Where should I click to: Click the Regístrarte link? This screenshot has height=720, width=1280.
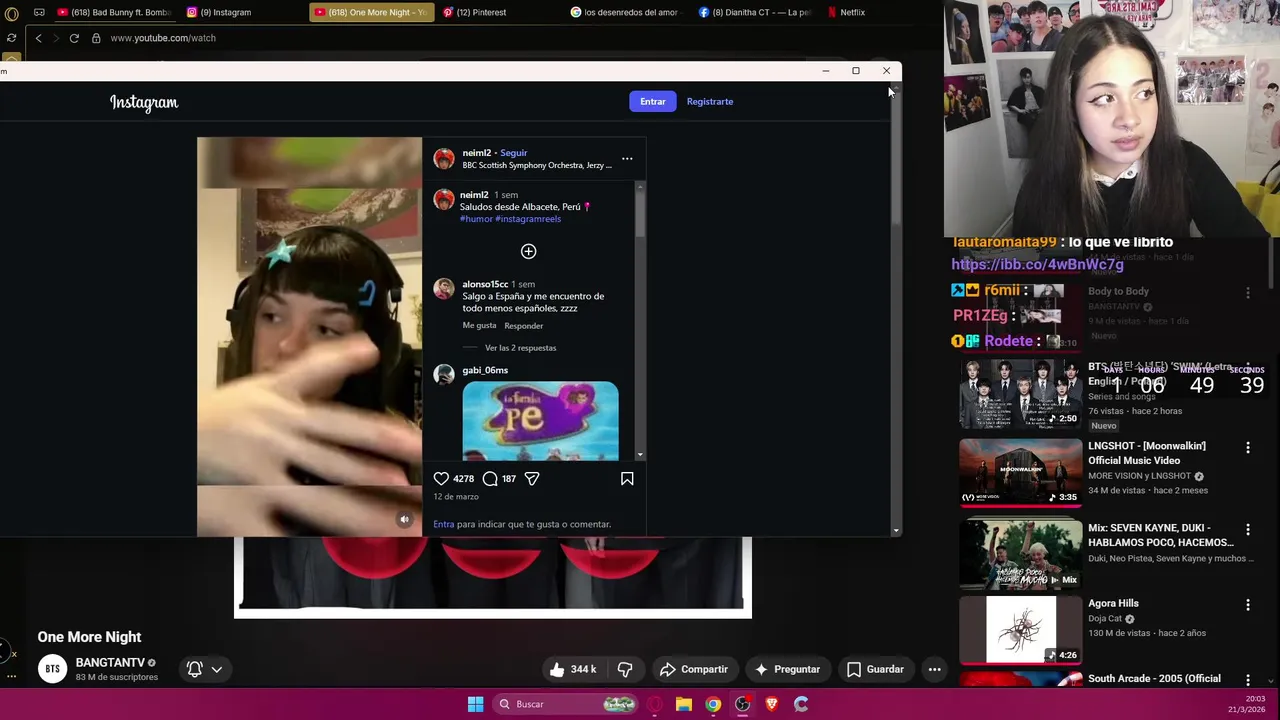710,101
